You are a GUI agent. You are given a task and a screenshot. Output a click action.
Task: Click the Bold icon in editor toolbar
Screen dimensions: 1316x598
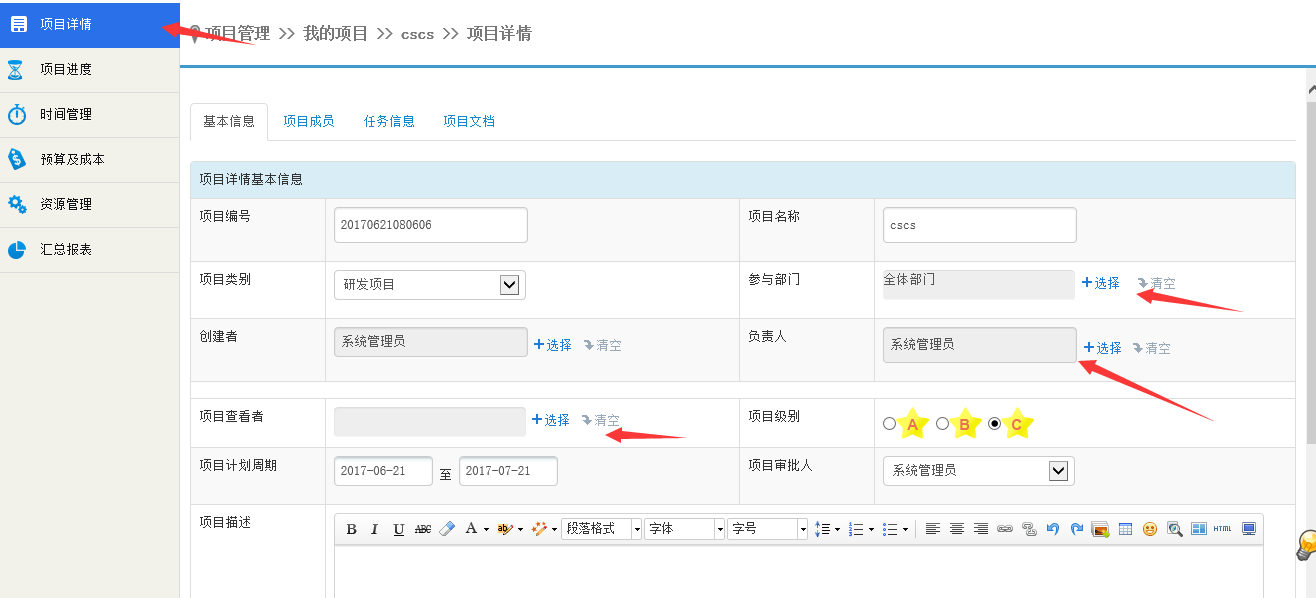click(352, 529)
